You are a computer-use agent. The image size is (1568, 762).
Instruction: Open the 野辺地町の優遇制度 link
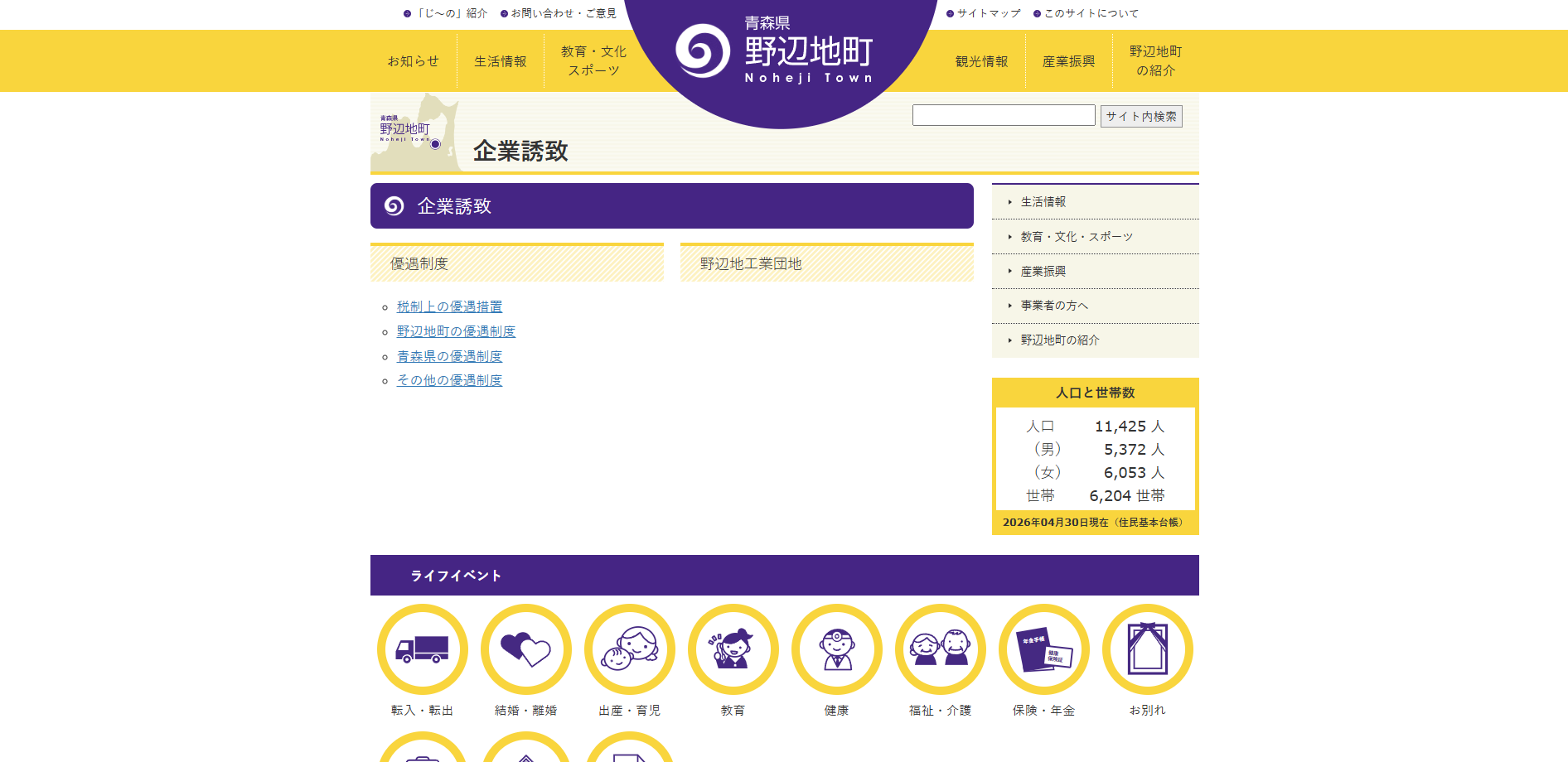click(456, 331)
